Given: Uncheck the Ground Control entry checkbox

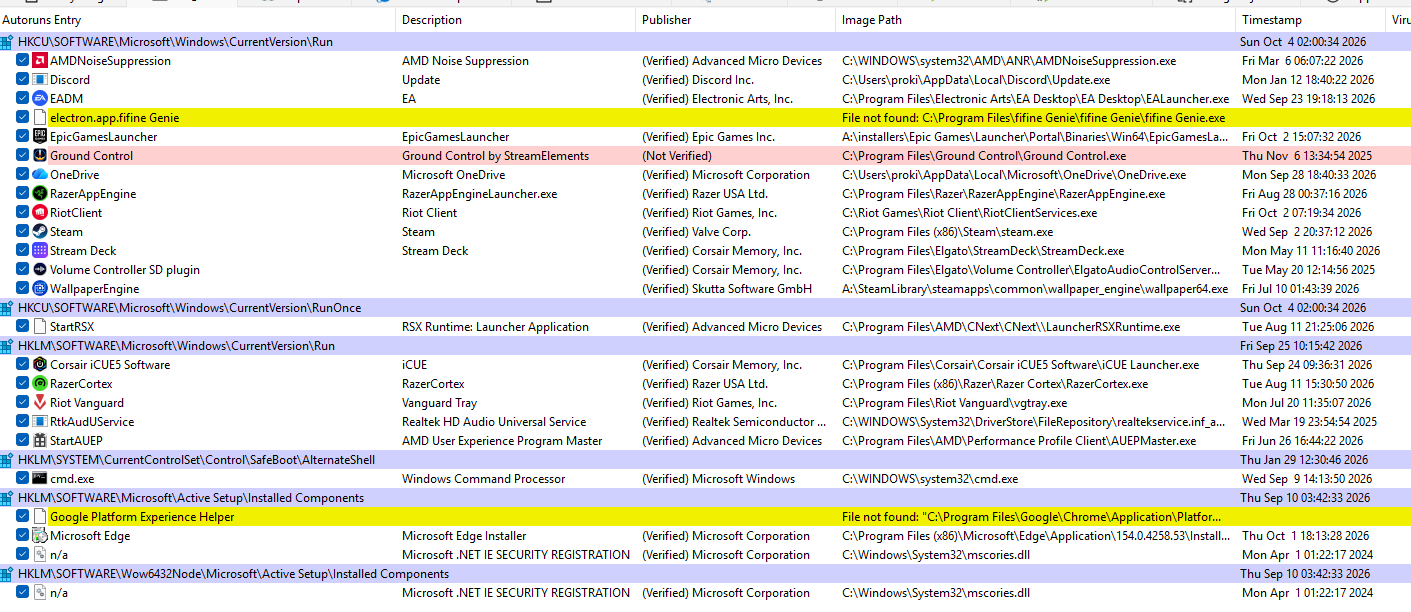Looking at the screenshot, I should (x=23, y=156).
